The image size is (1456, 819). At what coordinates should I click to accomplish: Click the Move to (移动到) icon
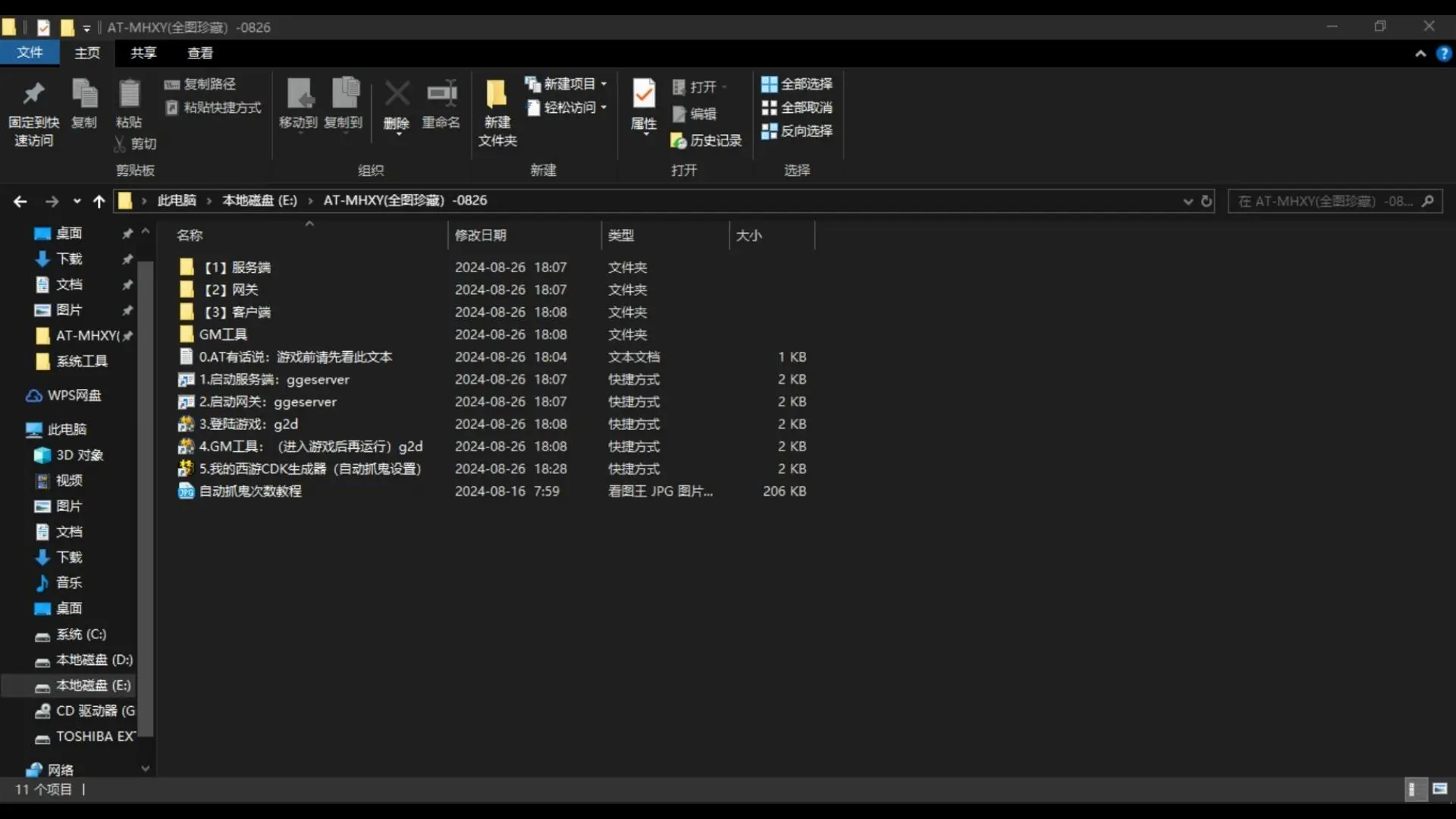pos(299,94)
